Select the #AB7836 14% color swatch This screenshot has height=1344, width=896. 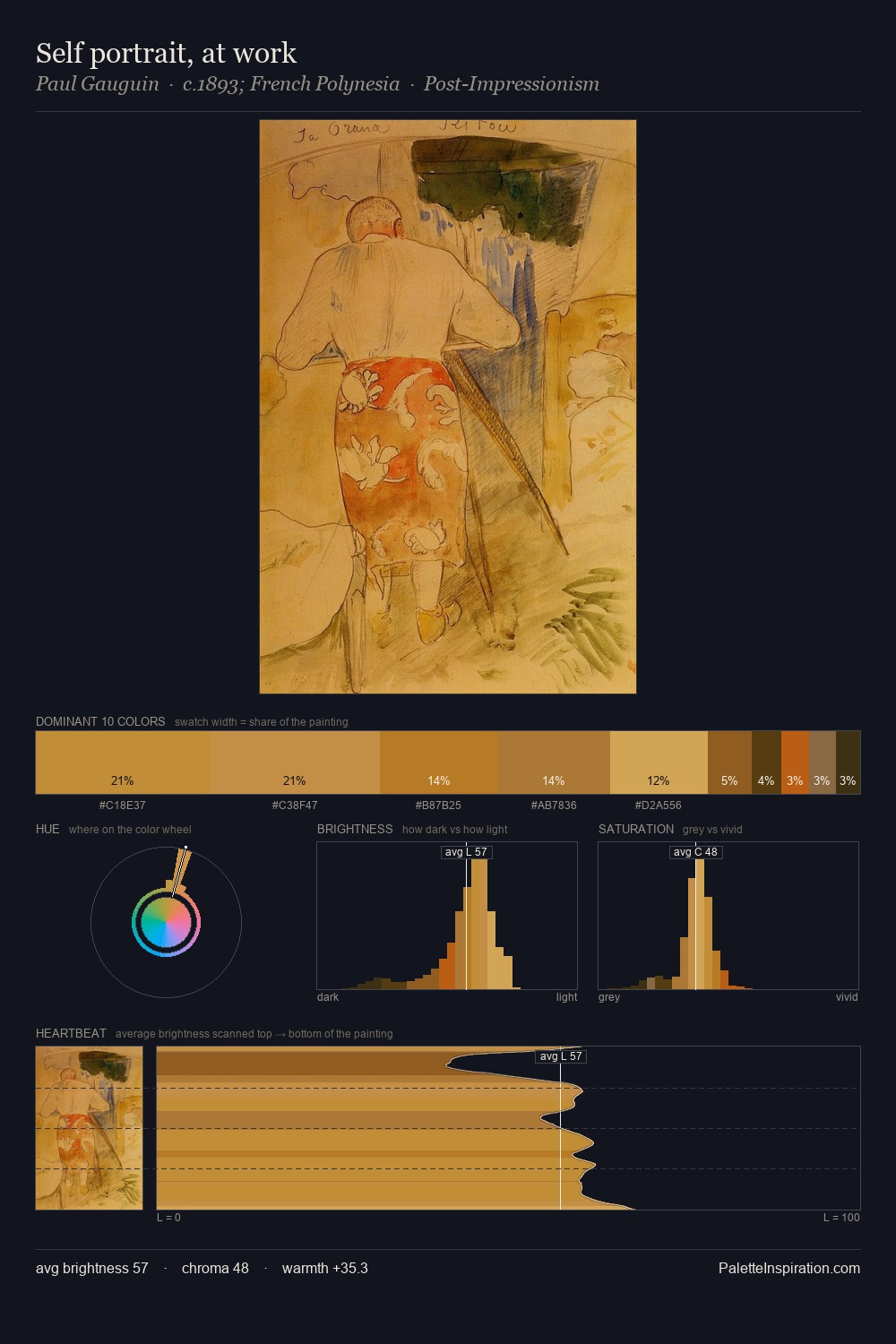(554, 762)
